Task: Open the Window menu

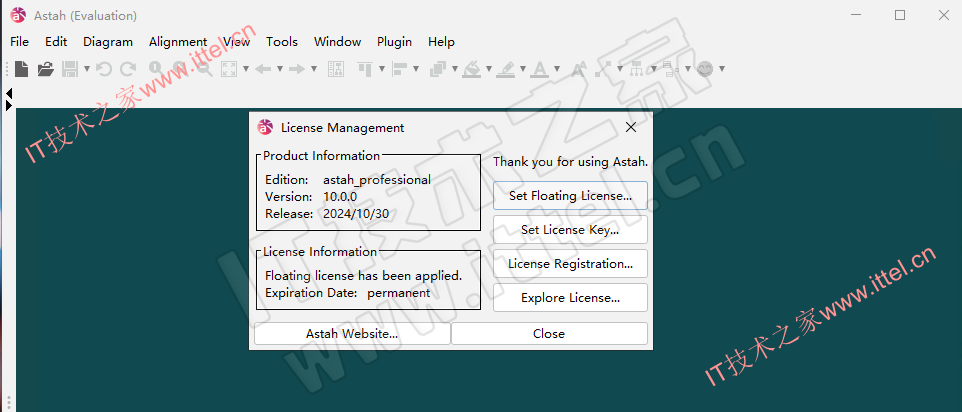Action: point(337,42)
